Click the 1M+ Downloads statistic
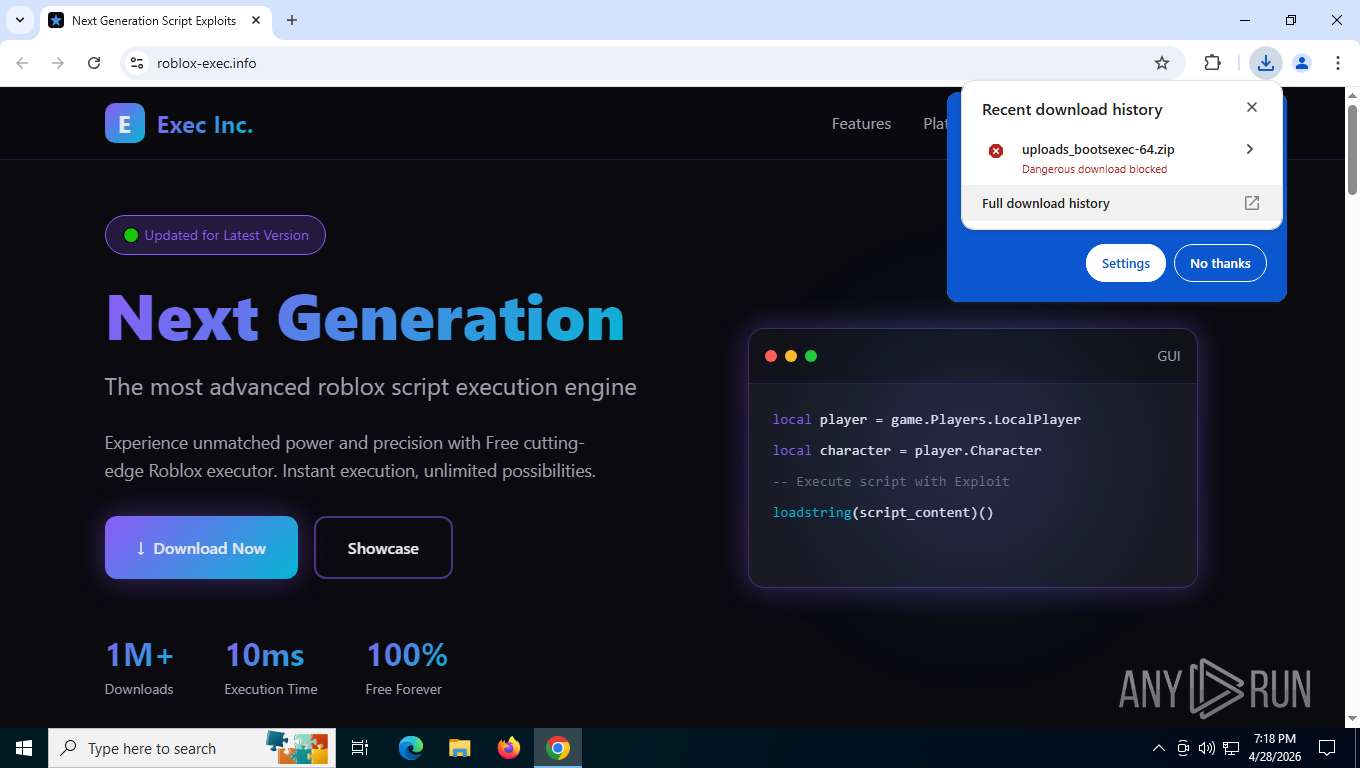Viewport: 1360px width, 768px height. tap(140, 668)
